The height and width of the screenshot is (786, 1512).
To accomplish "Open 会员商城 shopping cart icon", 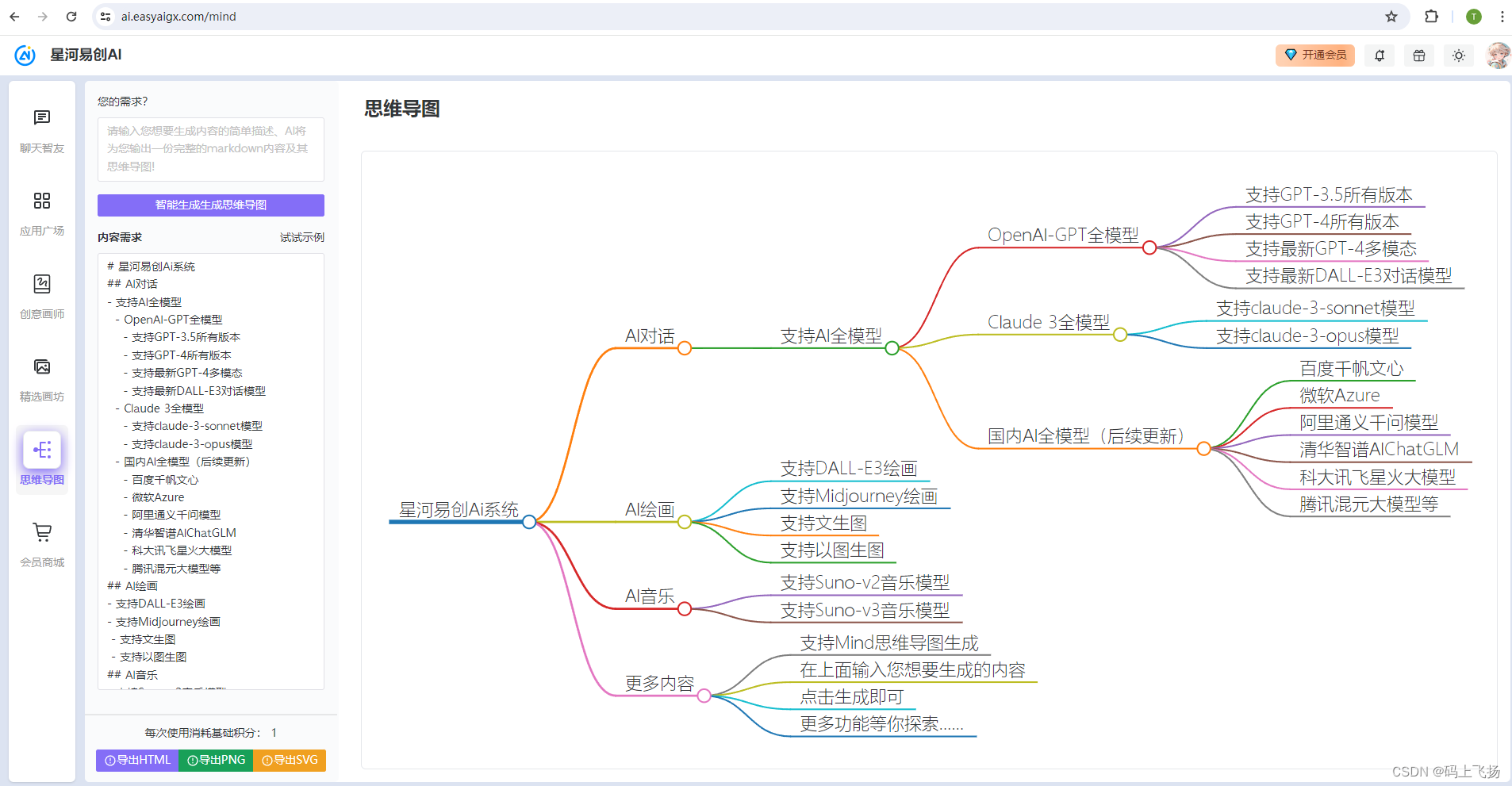I will tap(42, 532).
